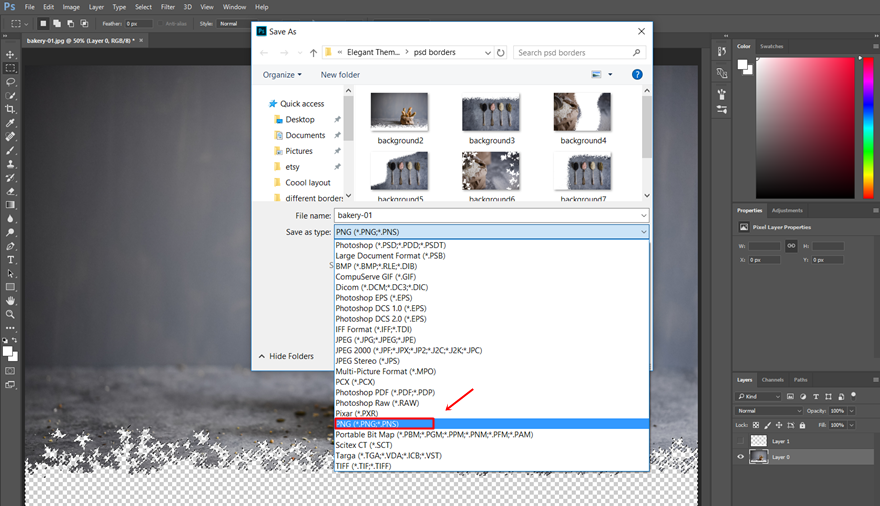
Task: Select the Lasso tool
Action: [10, 82]
